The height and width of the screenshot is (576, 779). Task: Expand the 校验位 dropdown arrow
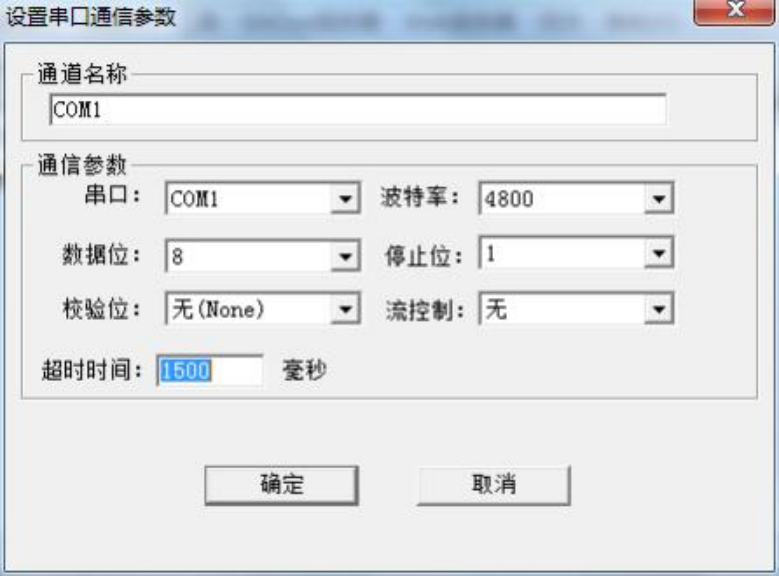point(345,309)
